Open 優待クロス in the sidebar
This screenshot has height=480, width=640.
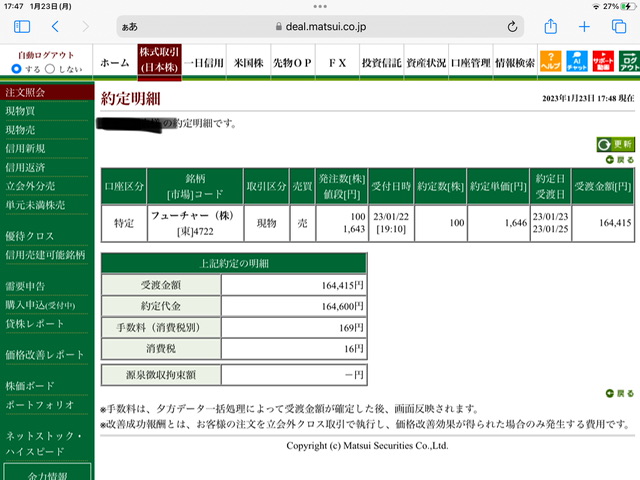click(29, 236)
